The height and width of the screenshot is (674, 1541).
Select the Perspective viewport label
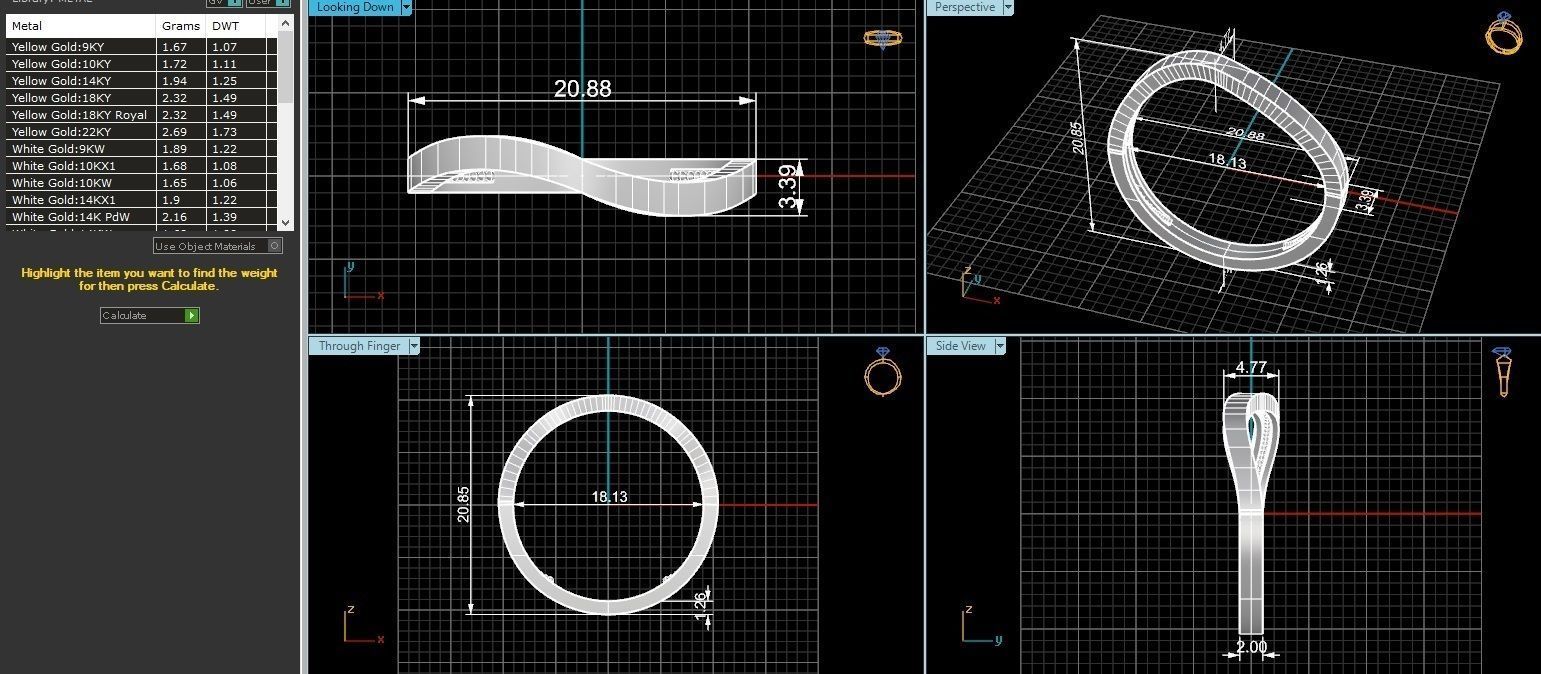[x=965, y=7]
